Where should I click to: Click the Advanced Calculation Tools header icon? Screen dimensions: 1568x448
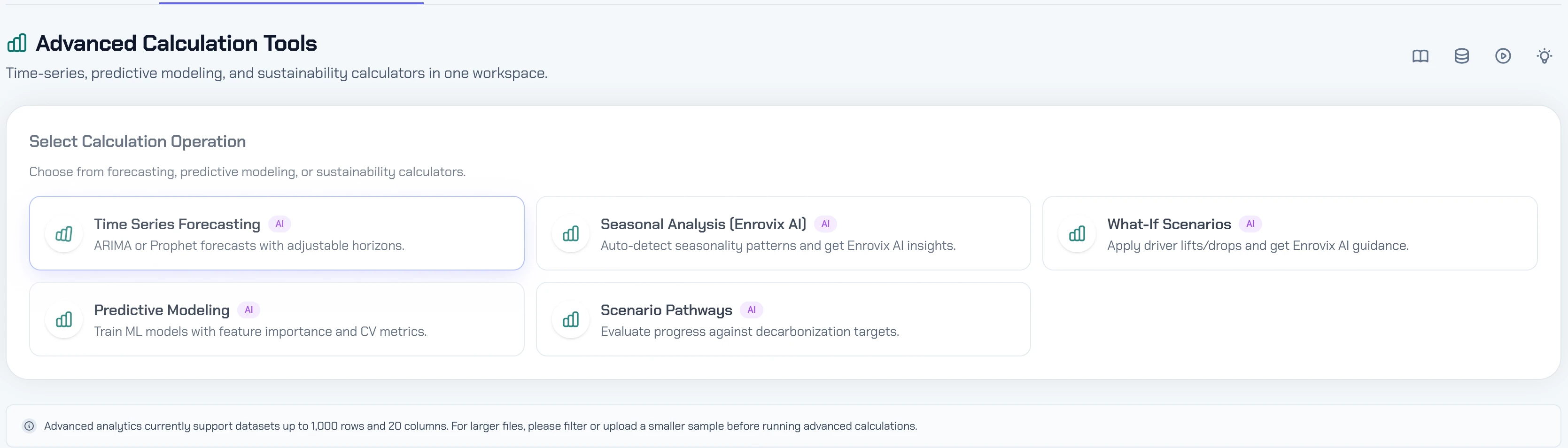(17, 43)
